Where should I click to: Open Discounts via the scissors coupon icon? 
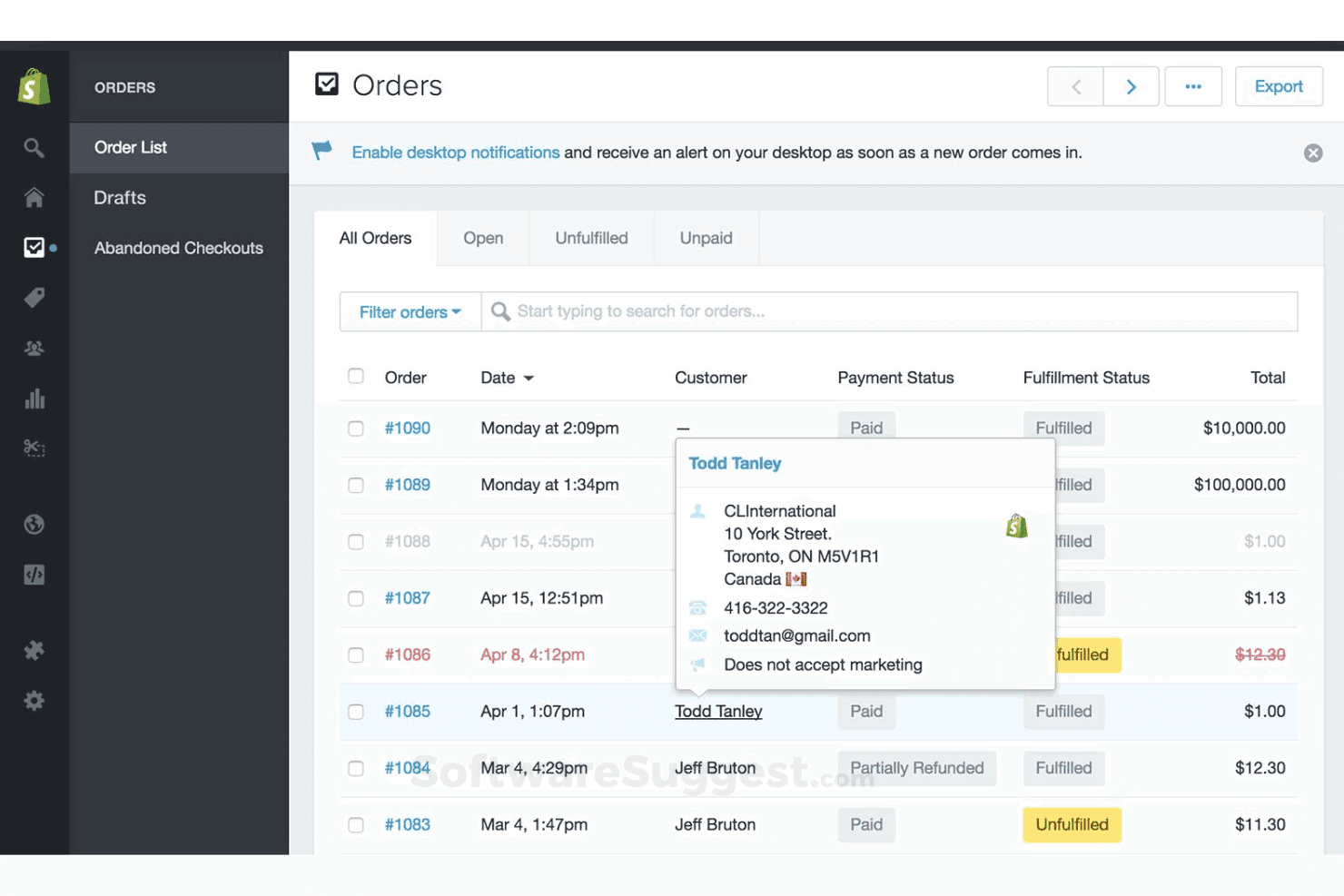click(x=34, y=448)
